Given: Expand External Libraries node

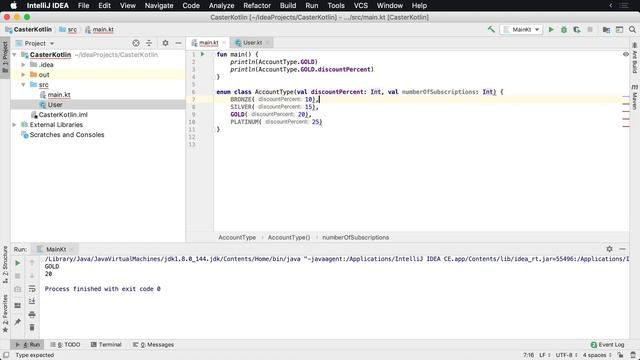Looking at the screenshot, I should click(x=15, y=124).
